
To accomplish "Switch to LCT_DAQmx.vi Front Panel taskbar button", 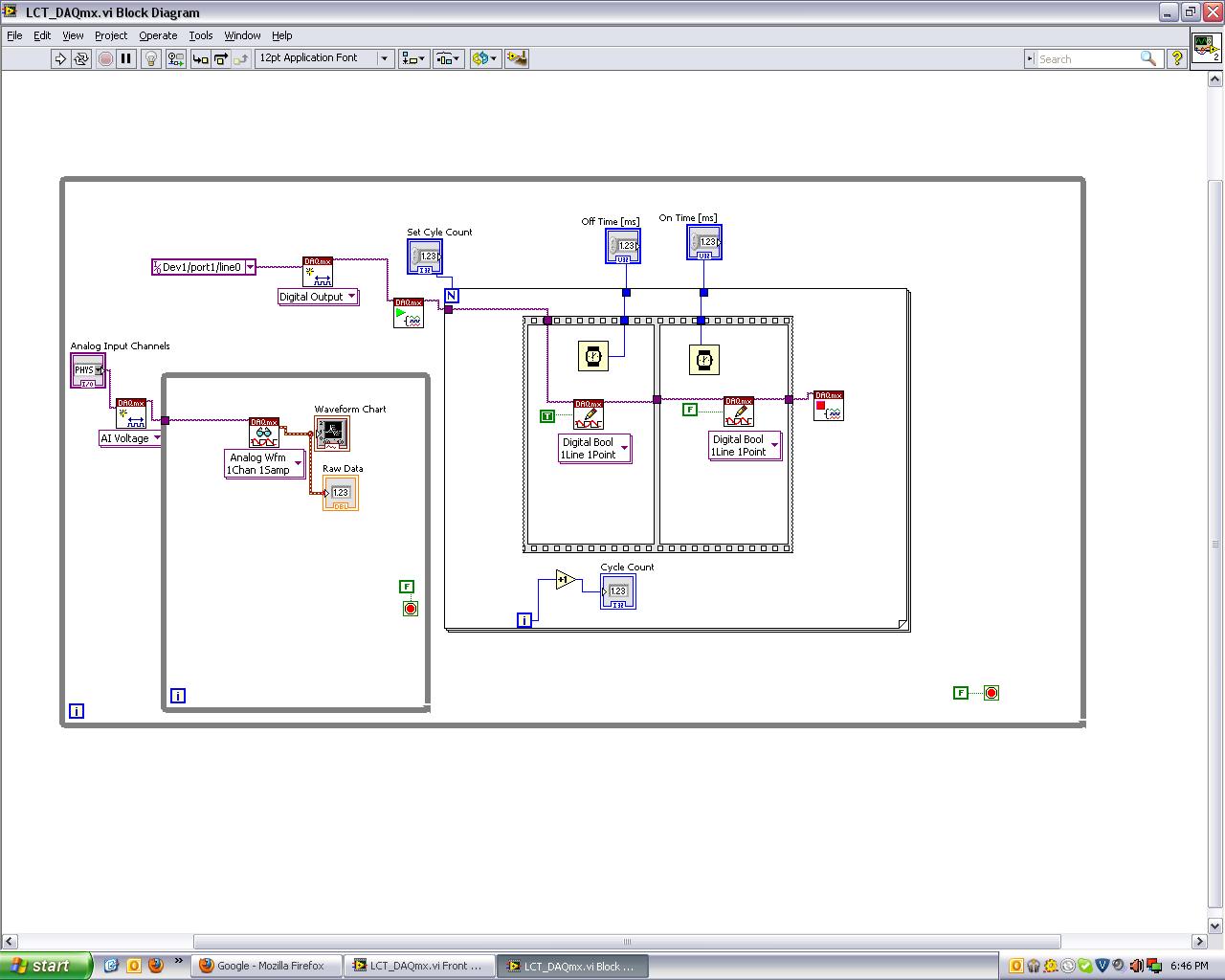I will [420, 966].
